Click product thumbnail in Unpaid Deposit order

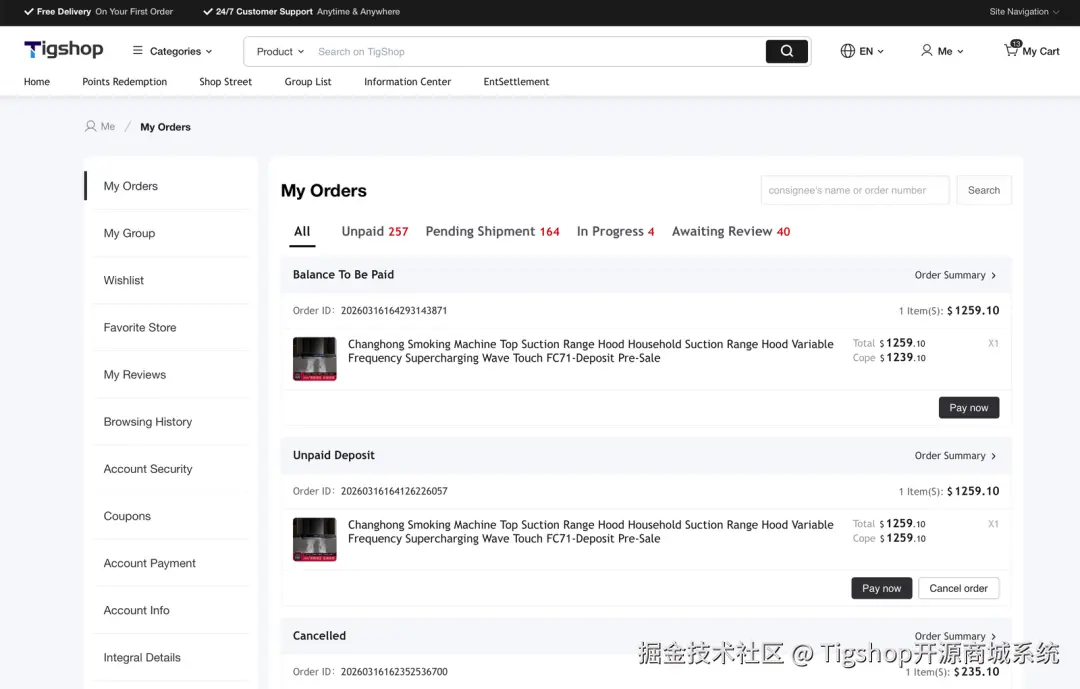tap(315, 539)
